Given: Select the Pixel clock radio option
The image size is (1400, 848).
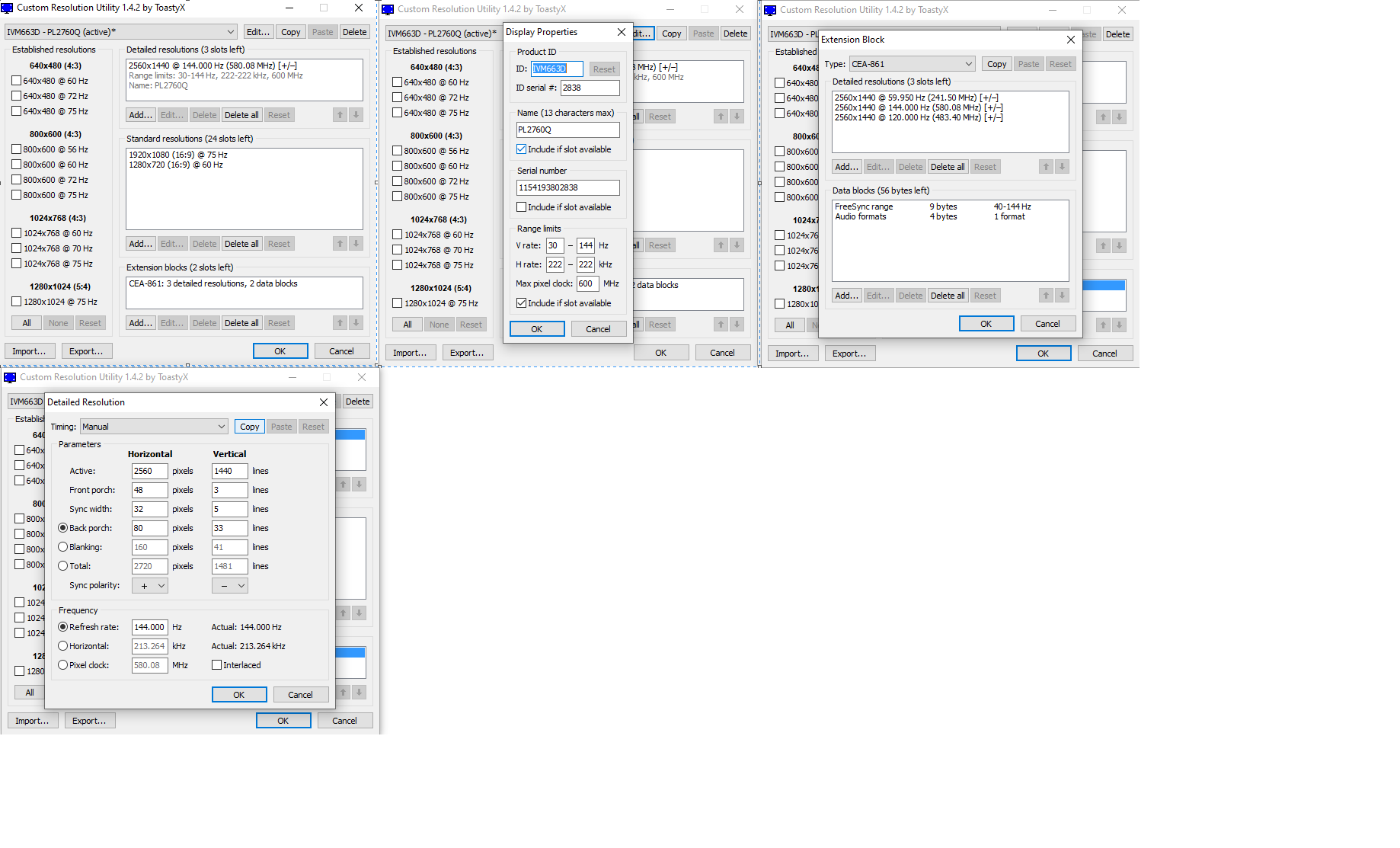Looking at the screenshot, I should [x=63, y=665].
